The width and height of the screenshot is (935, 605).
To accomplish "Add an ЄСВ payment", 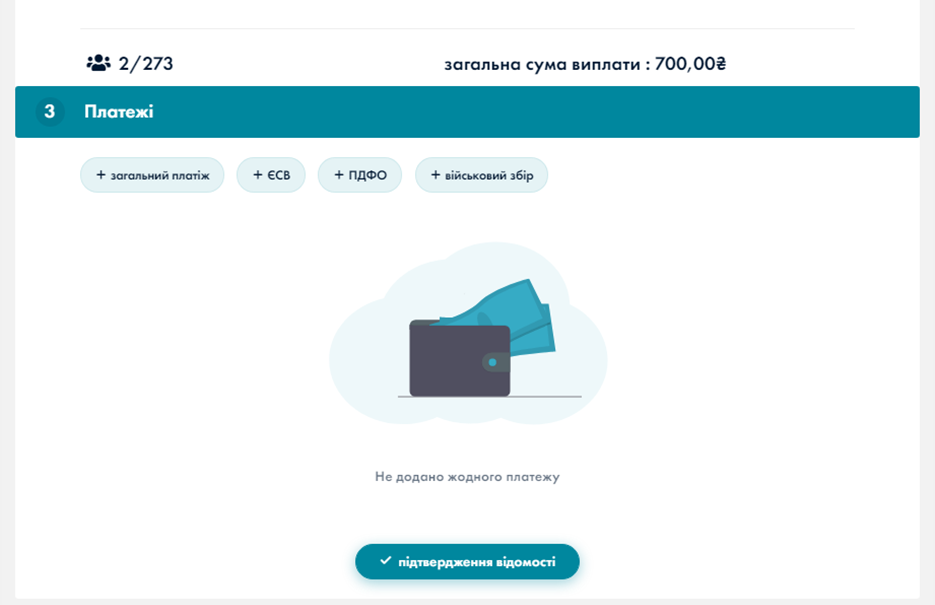I will pos(271,175).
